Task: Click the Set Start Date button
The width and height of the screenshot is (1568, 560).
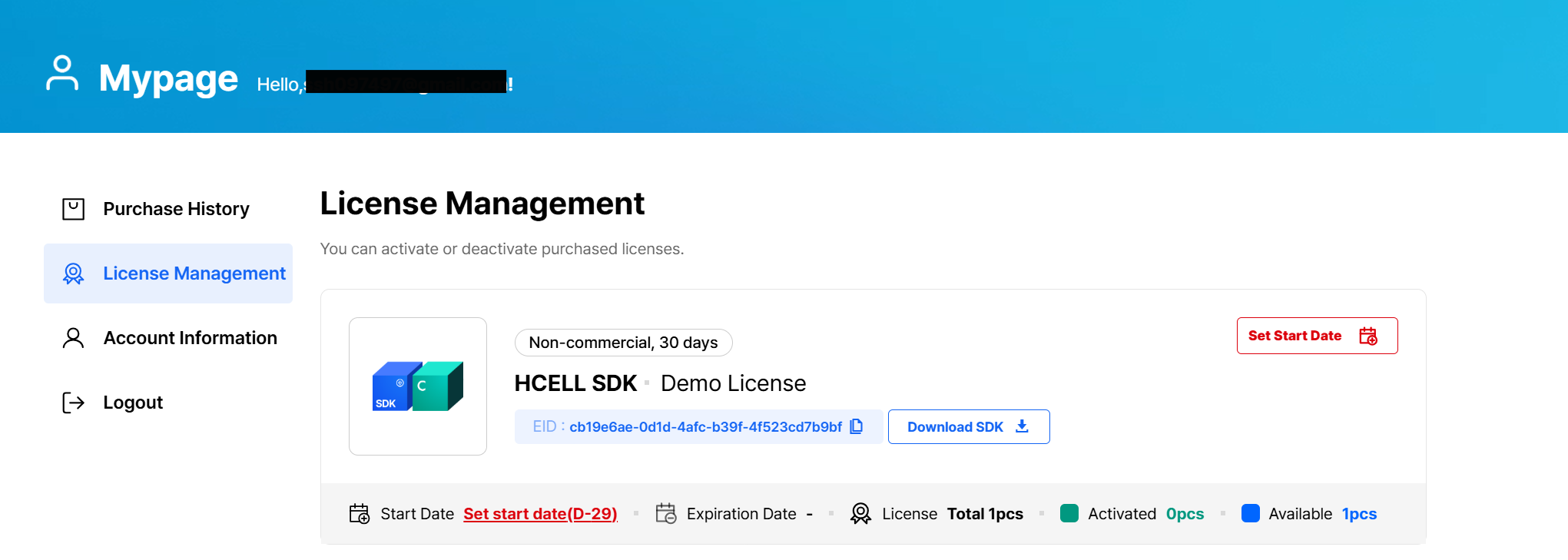Action: (1317, 336)
